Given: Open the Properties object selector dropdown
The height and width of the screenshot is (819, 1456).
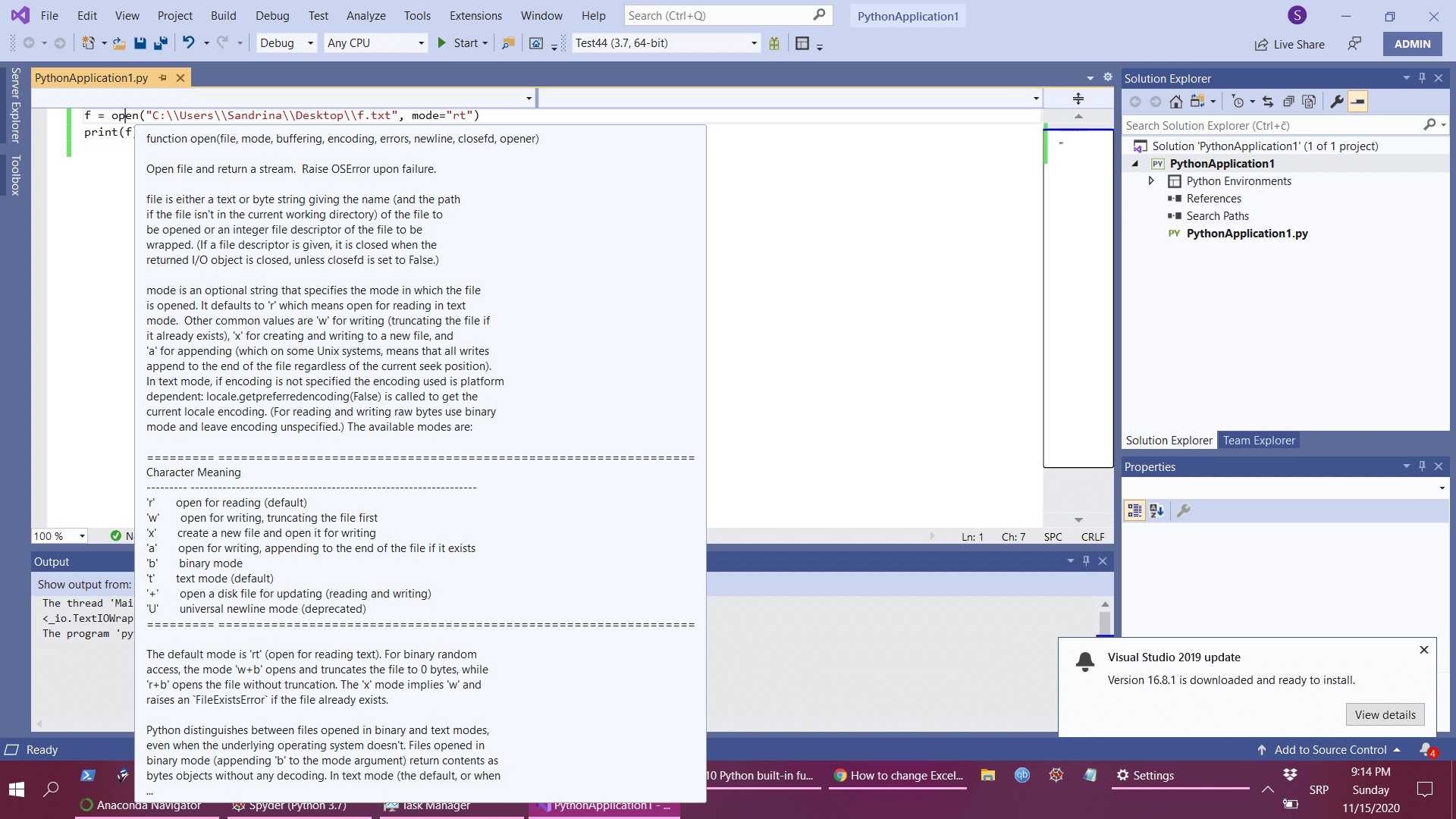Looking at the screenshot, I should coord(1442,488).
